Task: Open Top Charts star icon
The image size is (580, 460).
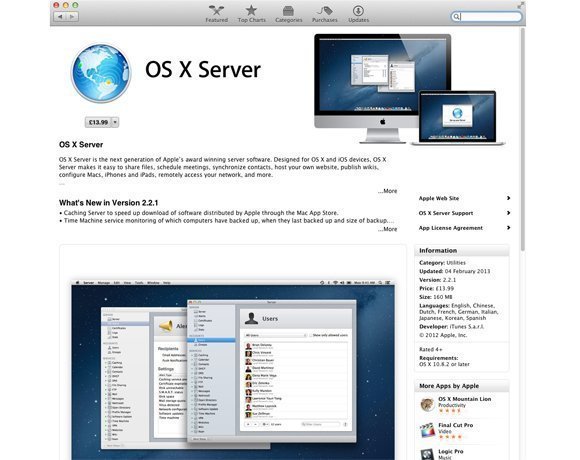Action: coord(252,11)
